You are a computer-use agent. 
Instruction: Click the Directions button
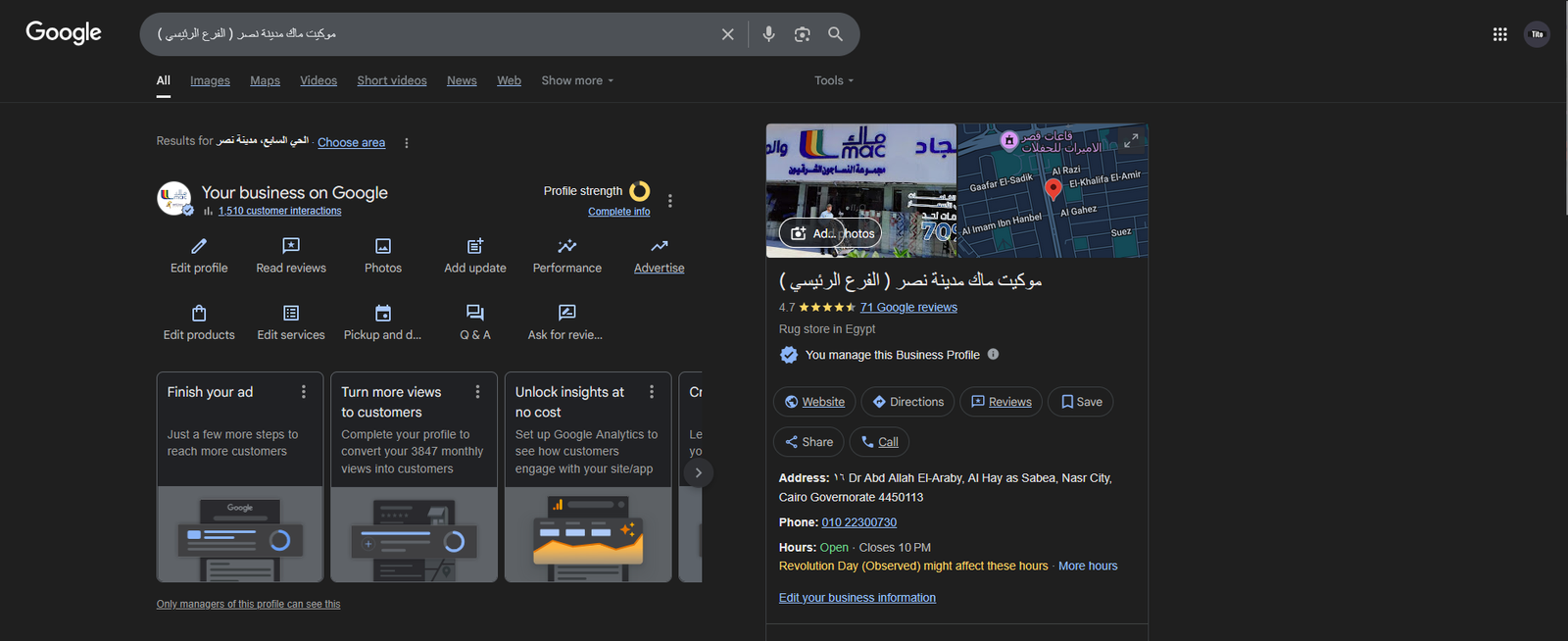[908, 402]
